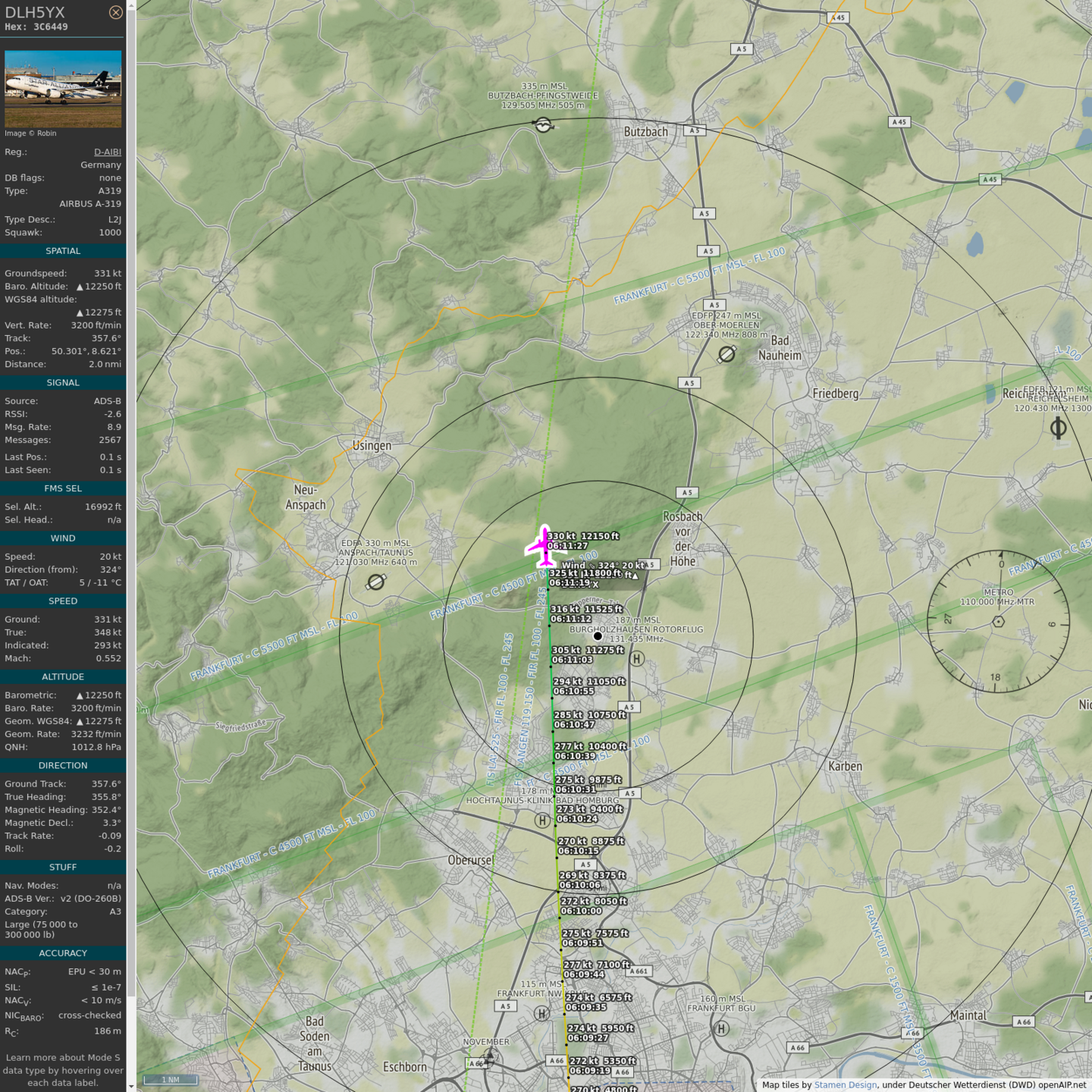This screenshot has height=1092, width=1092.
Task: Click the sidebar scrollbar up arrow
Action: point(131,5)
